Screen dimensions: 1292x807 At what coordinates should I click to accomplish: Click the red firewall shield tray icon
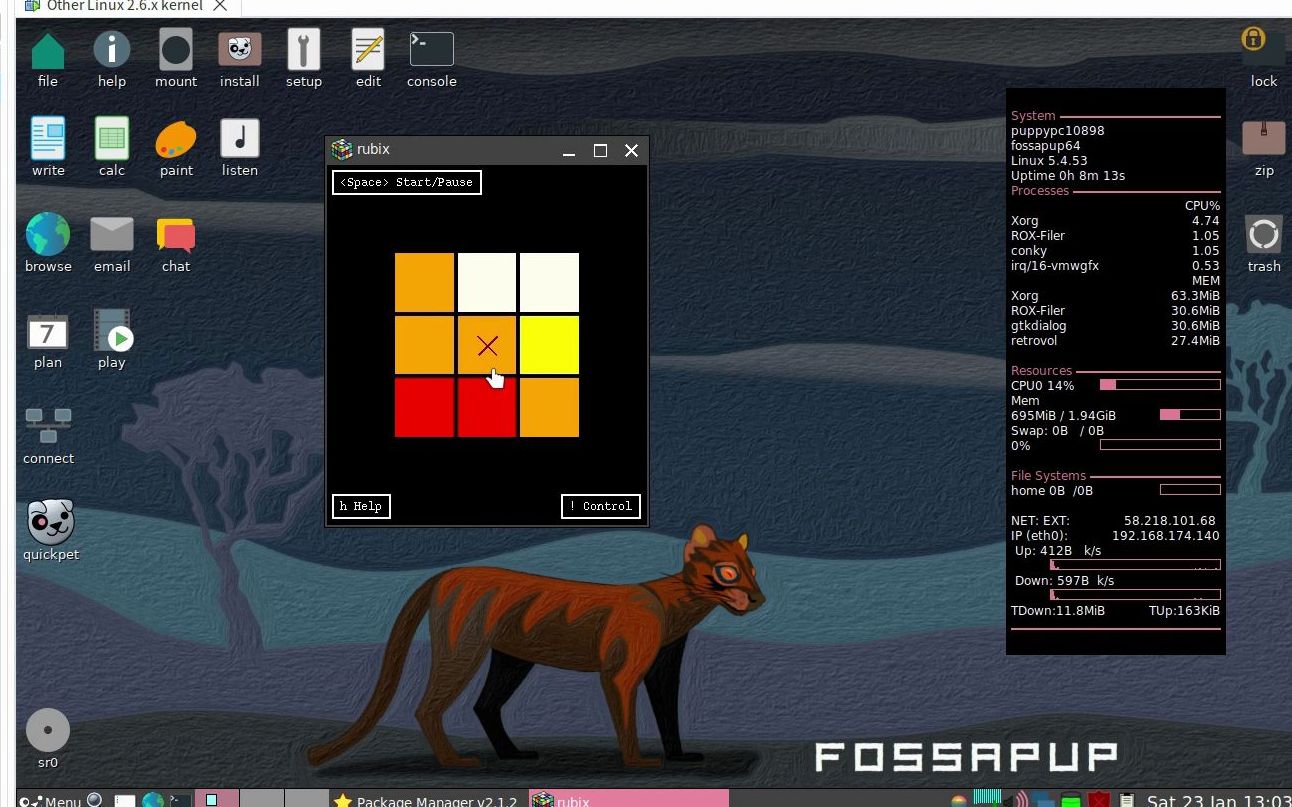1100,800
